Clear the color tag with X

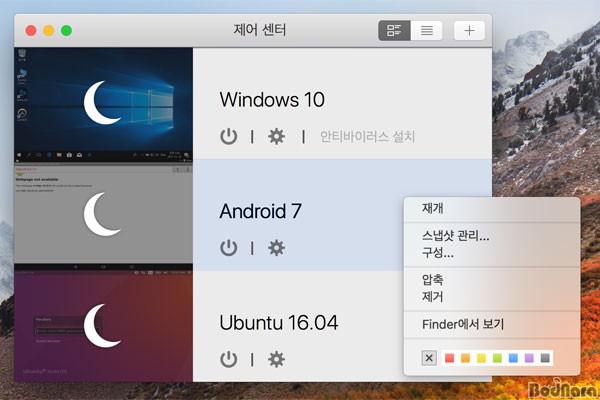click(429, 358)
